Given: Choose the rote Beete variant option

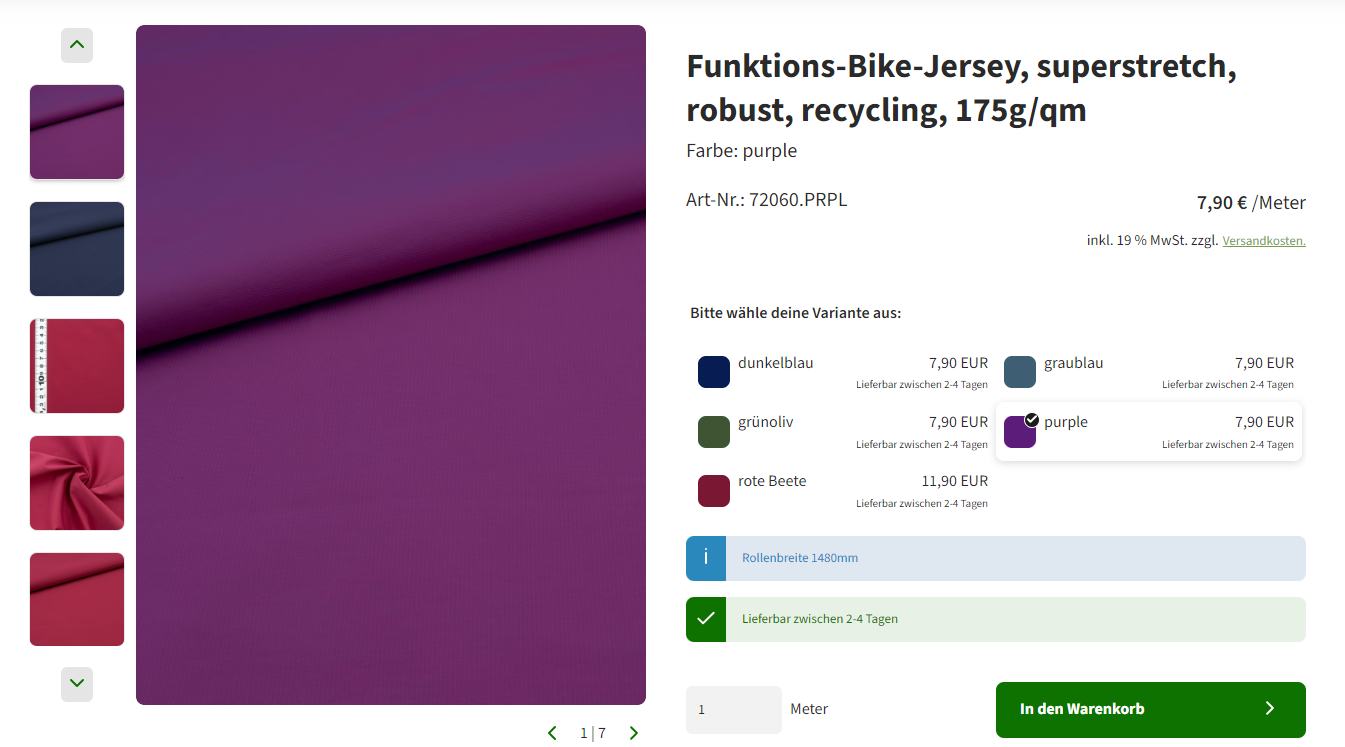Looking at the screenshot, I should (x=843, y=491).
